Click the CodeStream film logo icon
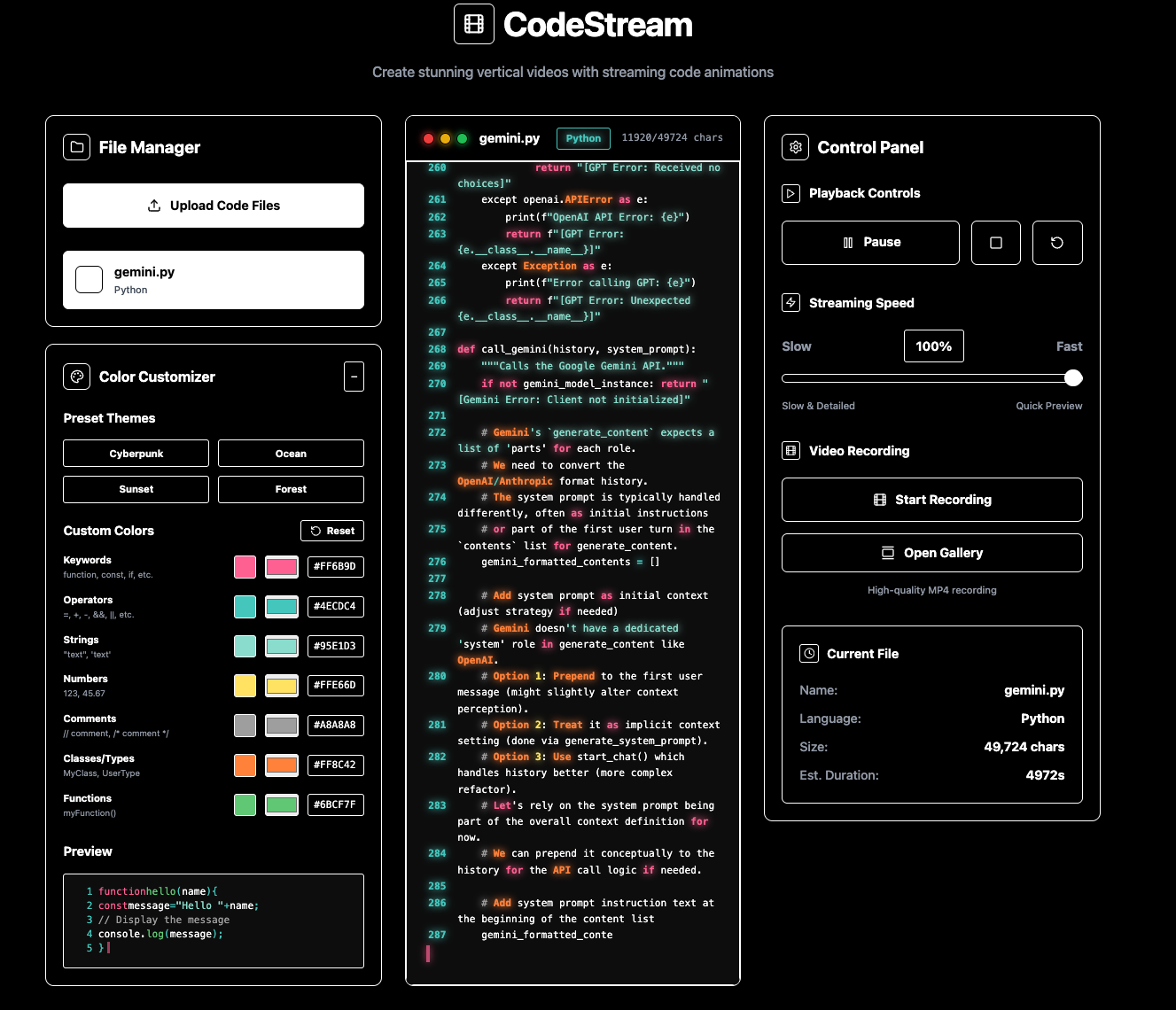The height and width of the screenshot is (1010, 1176). tap(473, 24)
